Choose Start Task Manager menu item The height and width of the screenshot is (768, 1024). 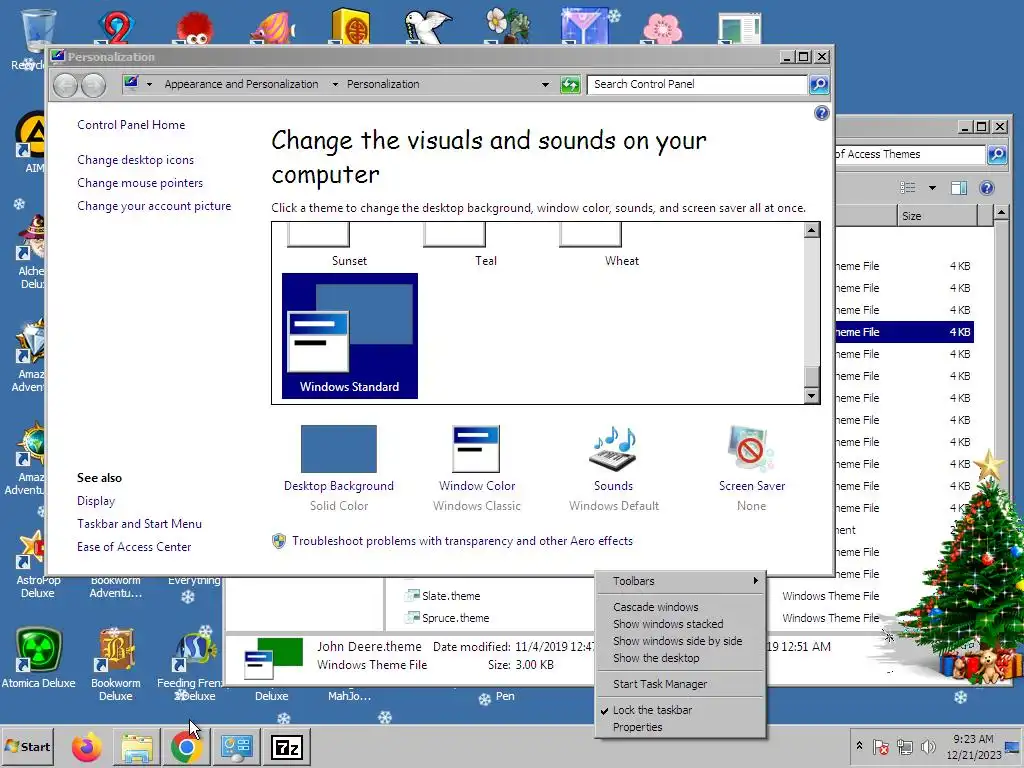pos(680,684)
